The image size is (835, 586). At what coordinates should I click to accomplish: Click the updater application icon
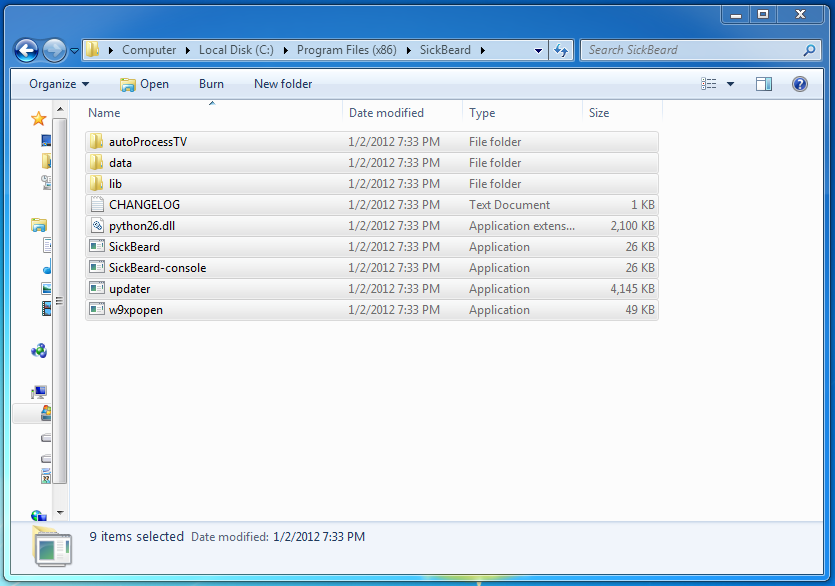(97, 288)
